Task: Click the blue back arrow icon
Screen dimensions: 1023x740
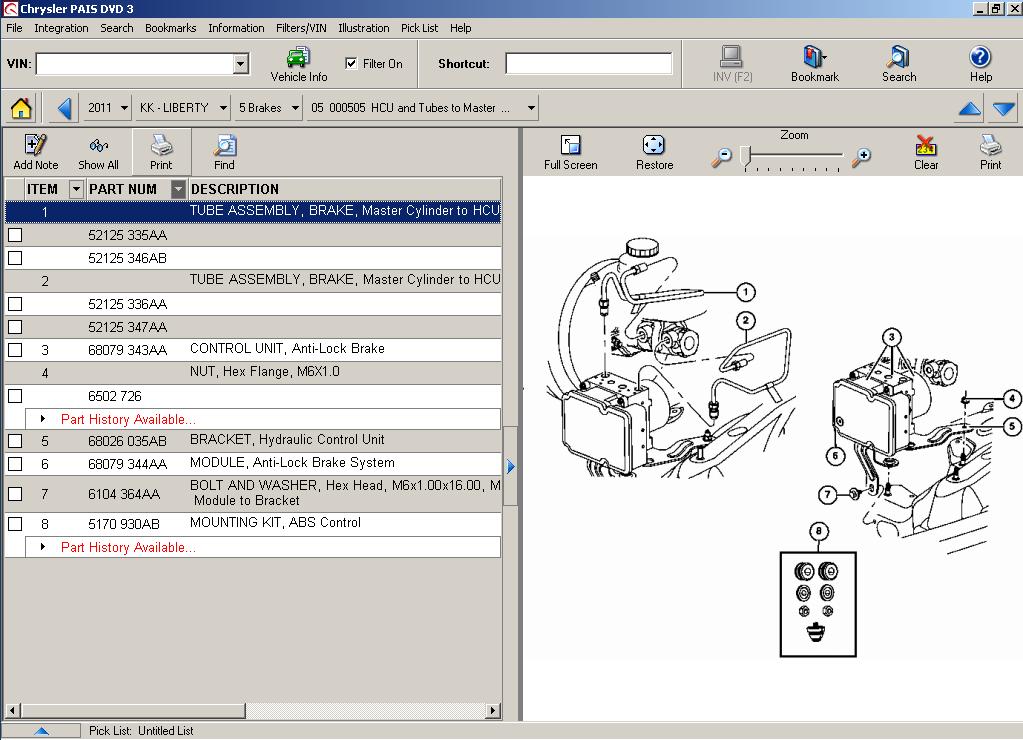Action: tap(64, 108)
